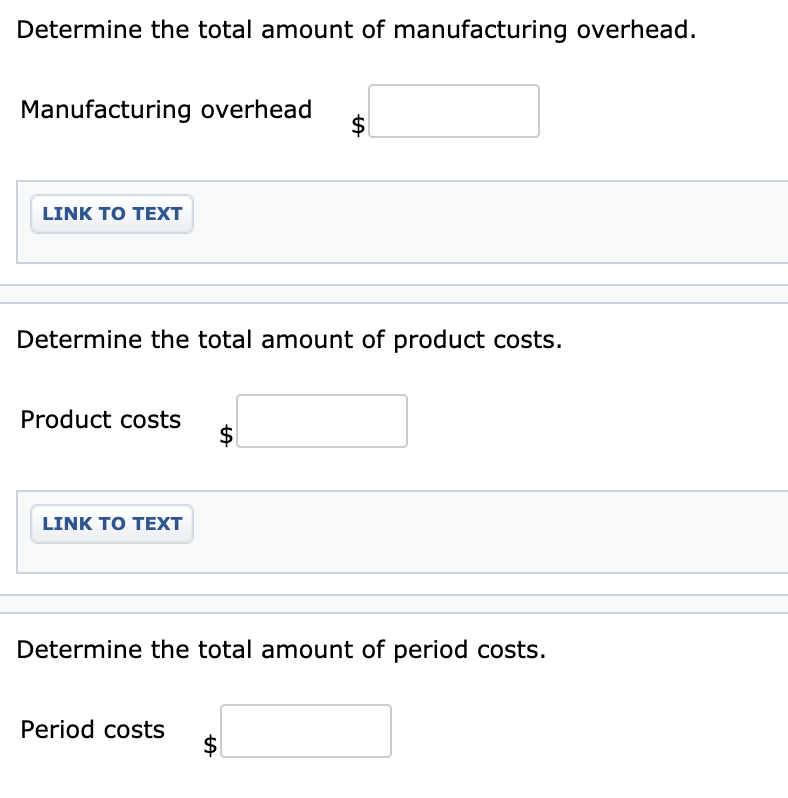Click the word 'manufacturing' in the first heading
Image resolution: width=788 pixels, height=798 pixels.
click(480, 30)
